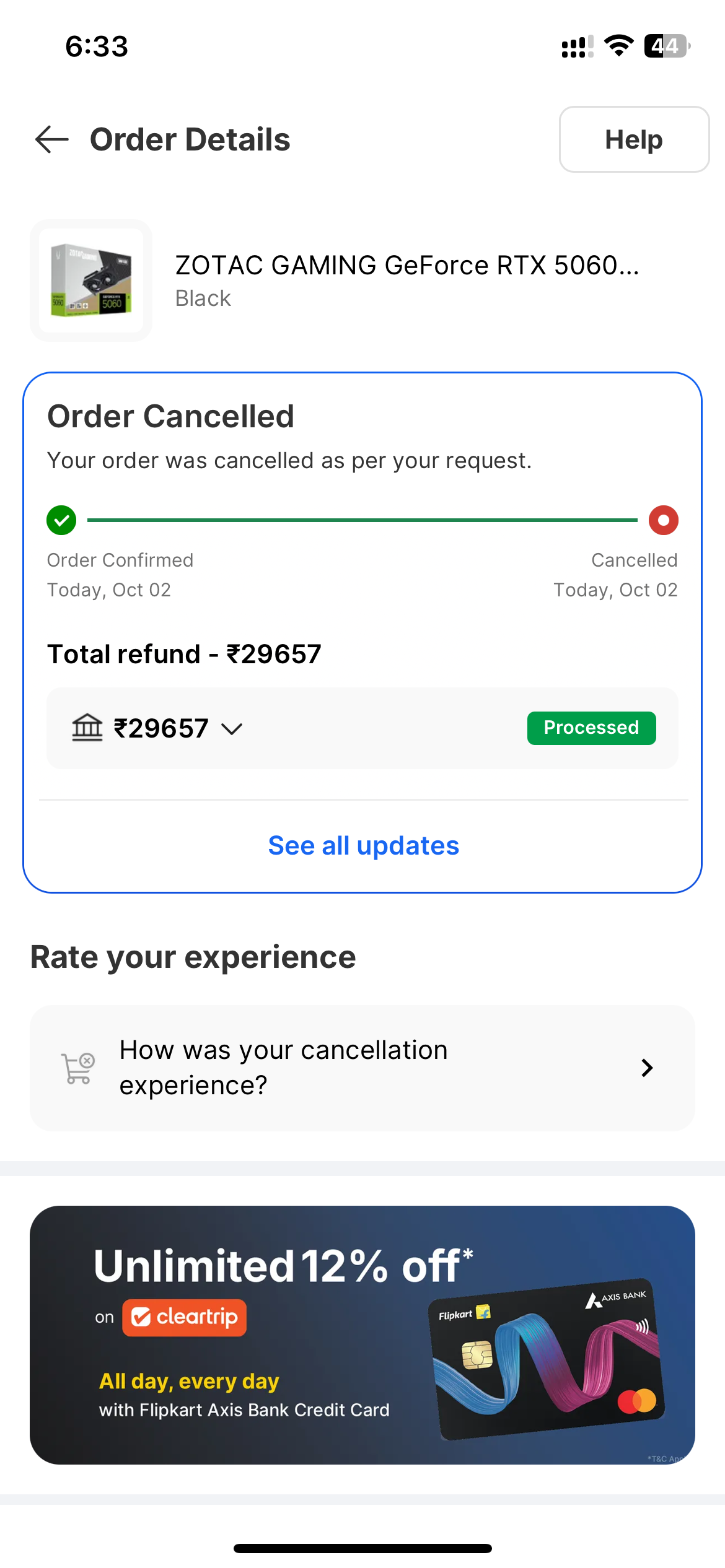
Task: Tap the order progress line
Action: click(x=362, y=520)
